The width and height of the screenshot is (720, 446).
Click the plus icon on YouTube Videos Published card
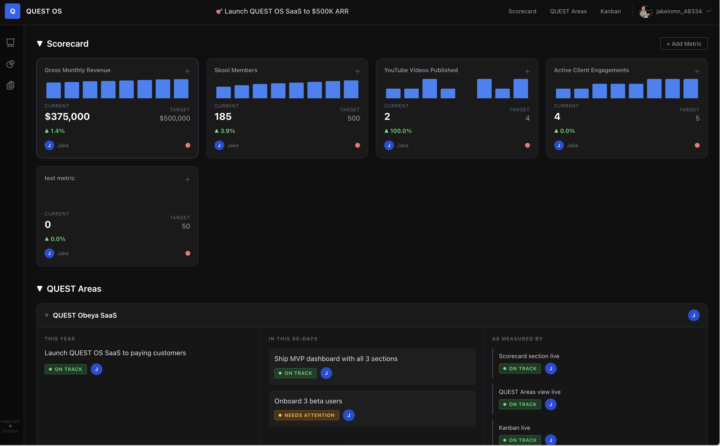coord(527,71)
